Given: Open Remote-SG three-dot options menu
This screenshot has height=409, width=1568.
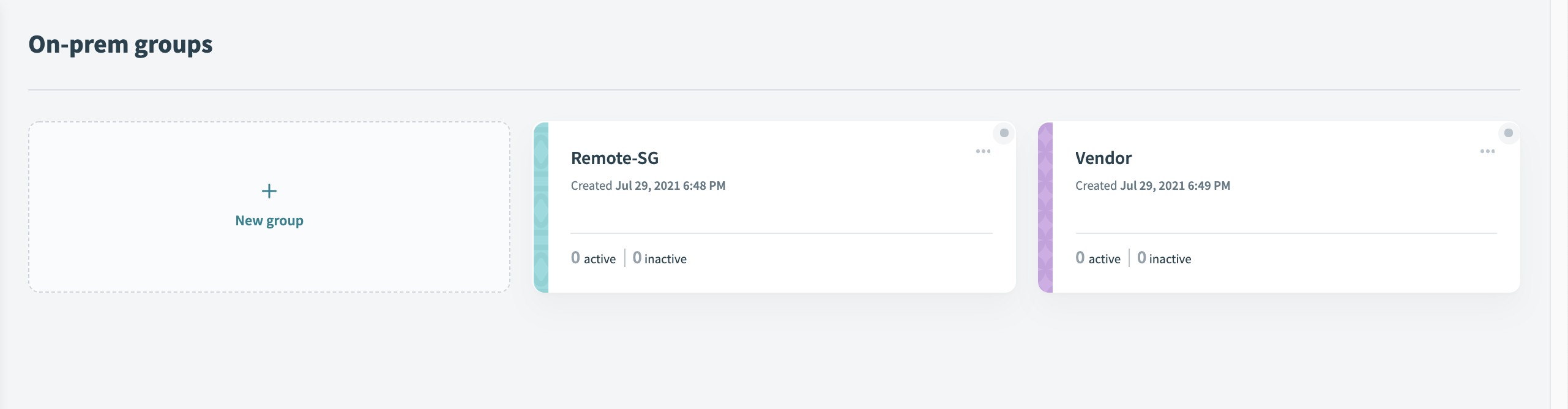Looking at the screenshot, I should pos(983,151).
